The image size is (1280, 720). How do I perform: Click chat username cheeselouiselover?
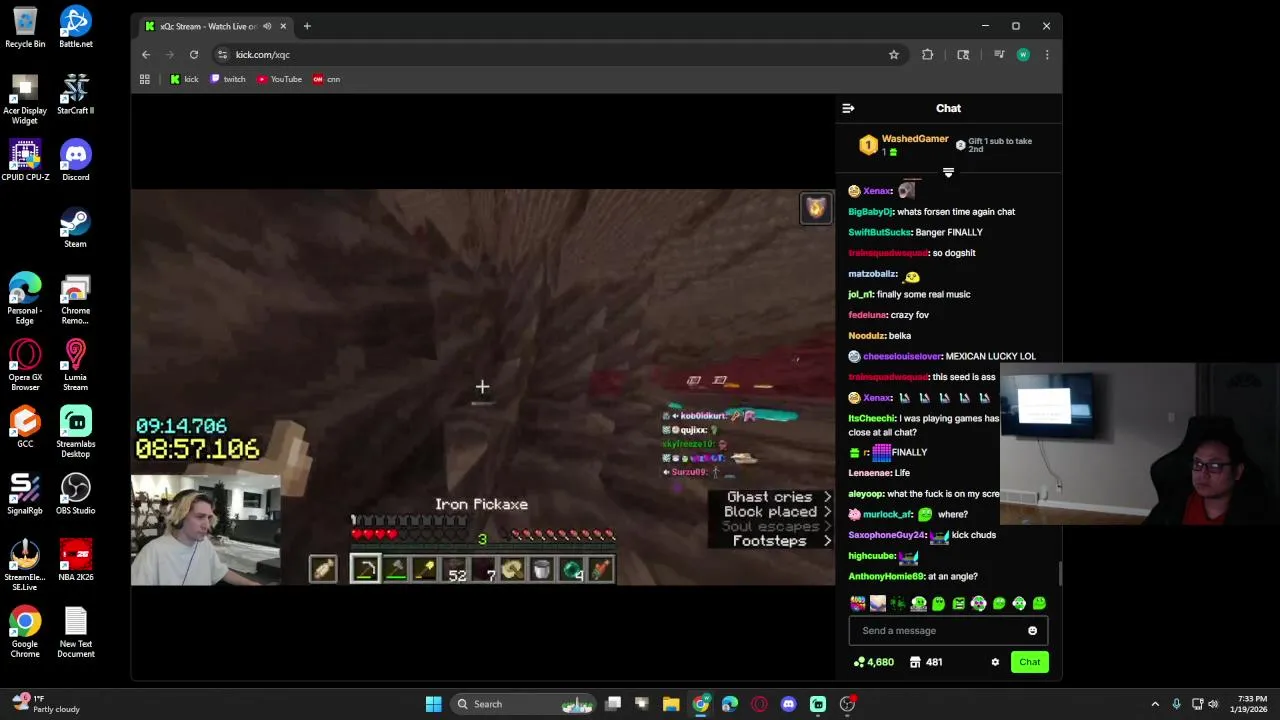pyautogui.click(x=902, y=356)
